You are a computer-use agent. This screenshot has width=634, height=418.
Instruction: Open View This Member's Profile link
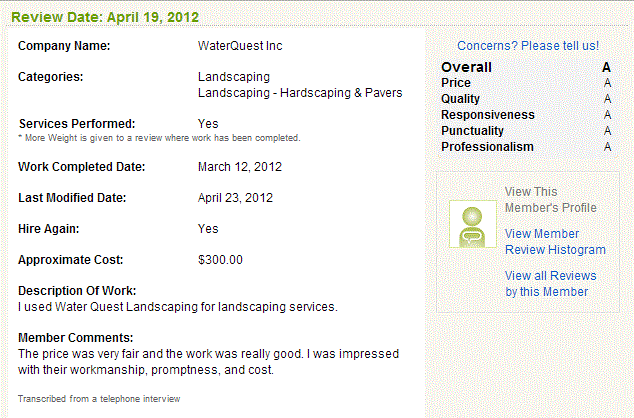[x=551, y=200]
